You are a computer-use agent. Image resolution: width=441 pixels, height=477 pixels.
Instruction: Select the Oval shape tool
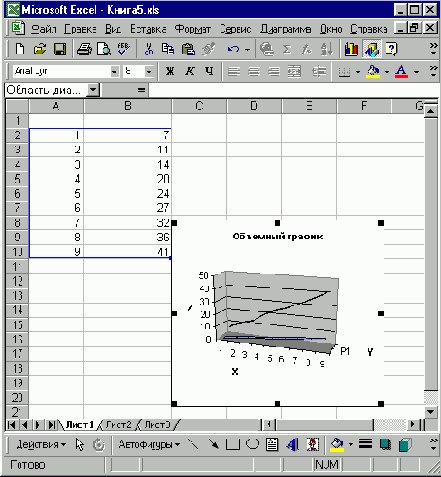tap(252, 444)
